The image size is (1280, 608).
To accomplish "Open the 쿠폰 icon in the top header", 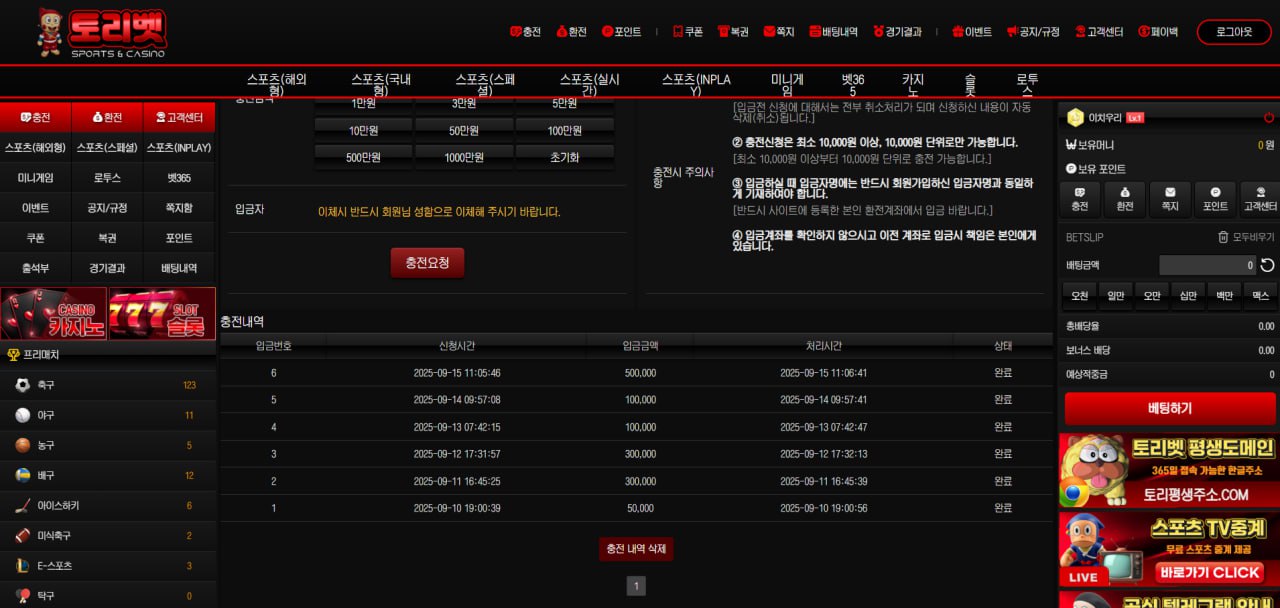I will (678, 32).
